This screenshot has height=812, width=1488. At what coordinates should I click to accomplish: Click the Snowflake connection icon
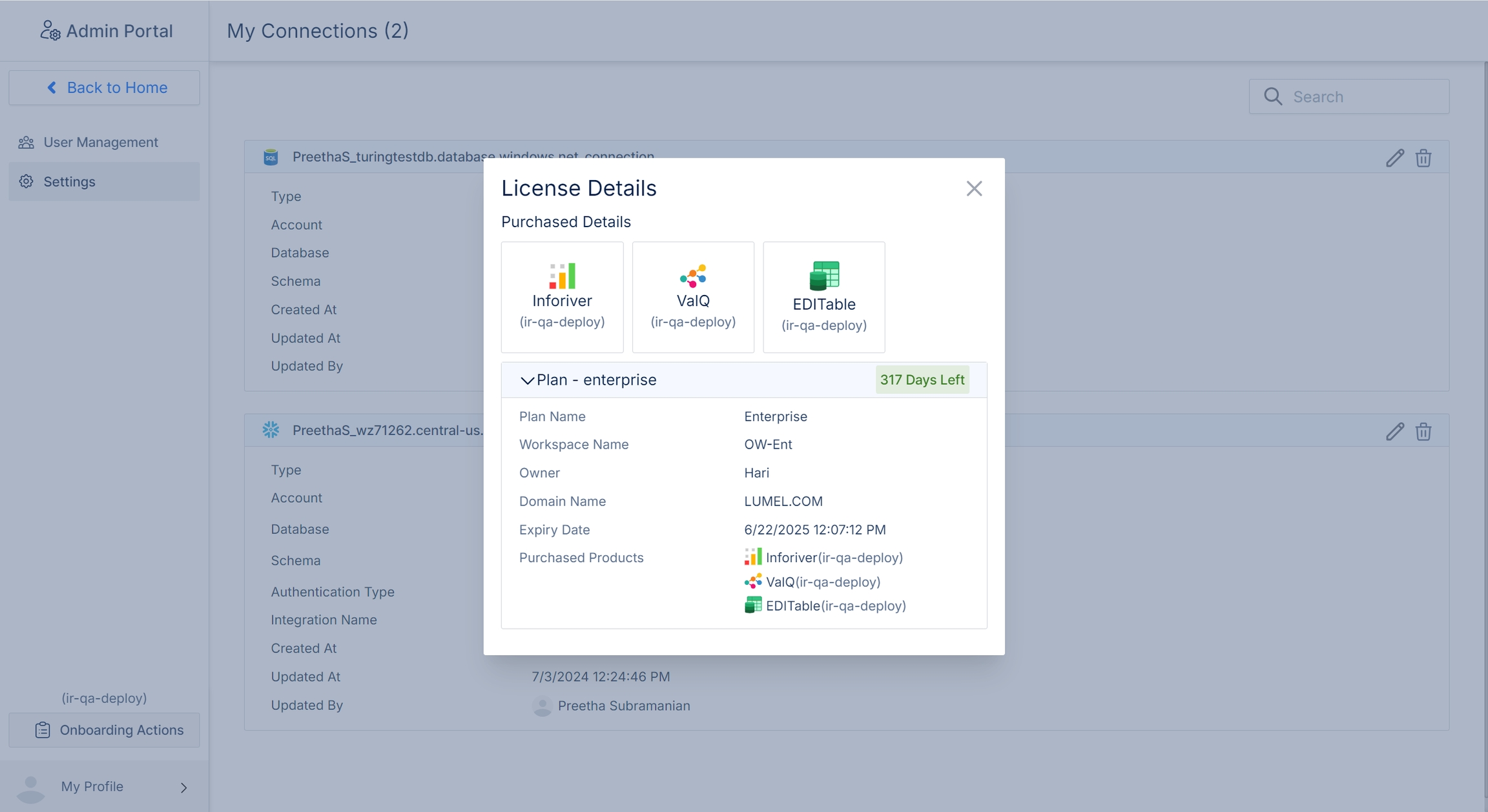pos(271,430)
